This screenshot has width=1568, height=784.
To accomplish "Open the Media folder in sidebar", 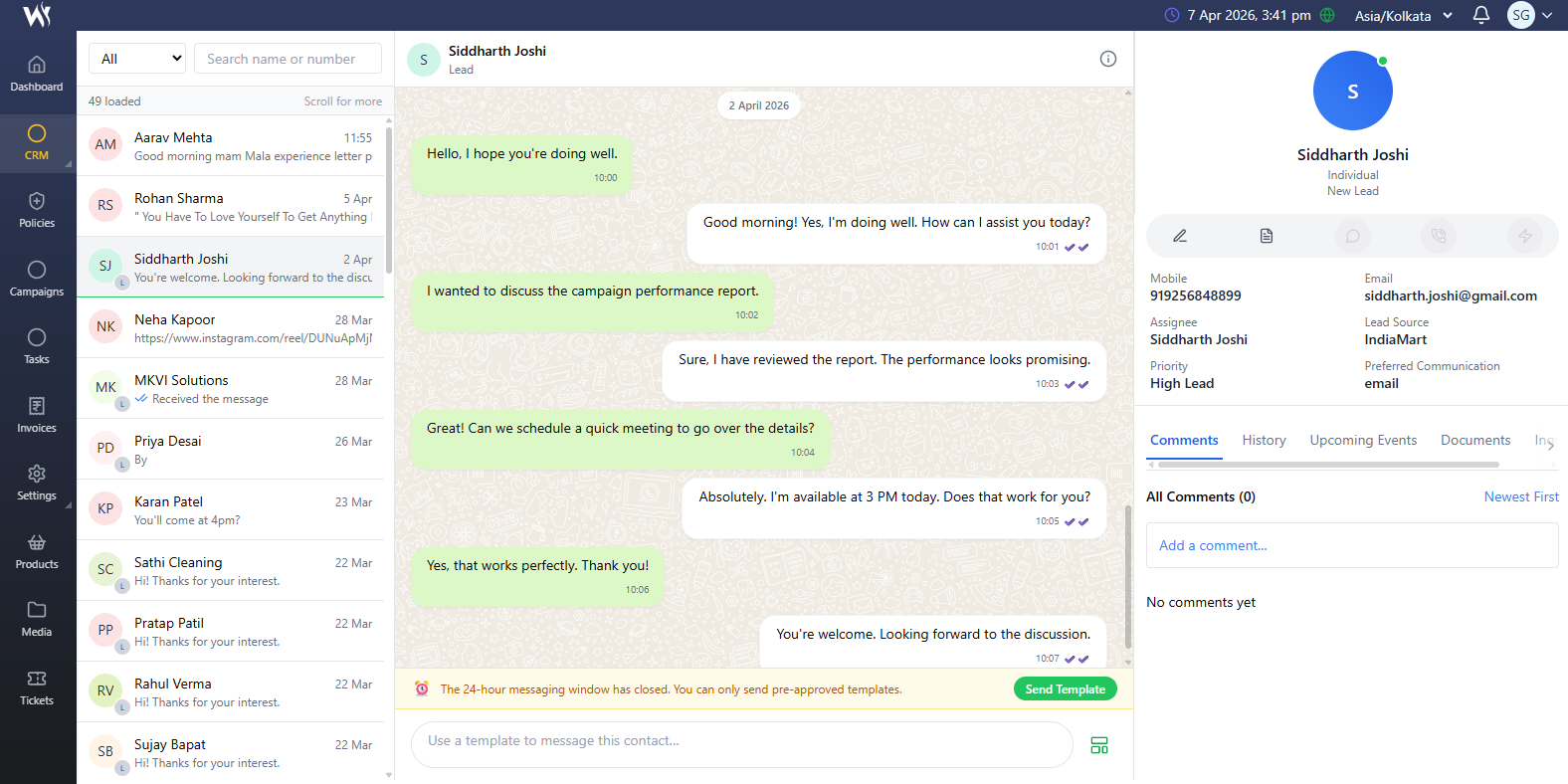I will coord(37,619).
